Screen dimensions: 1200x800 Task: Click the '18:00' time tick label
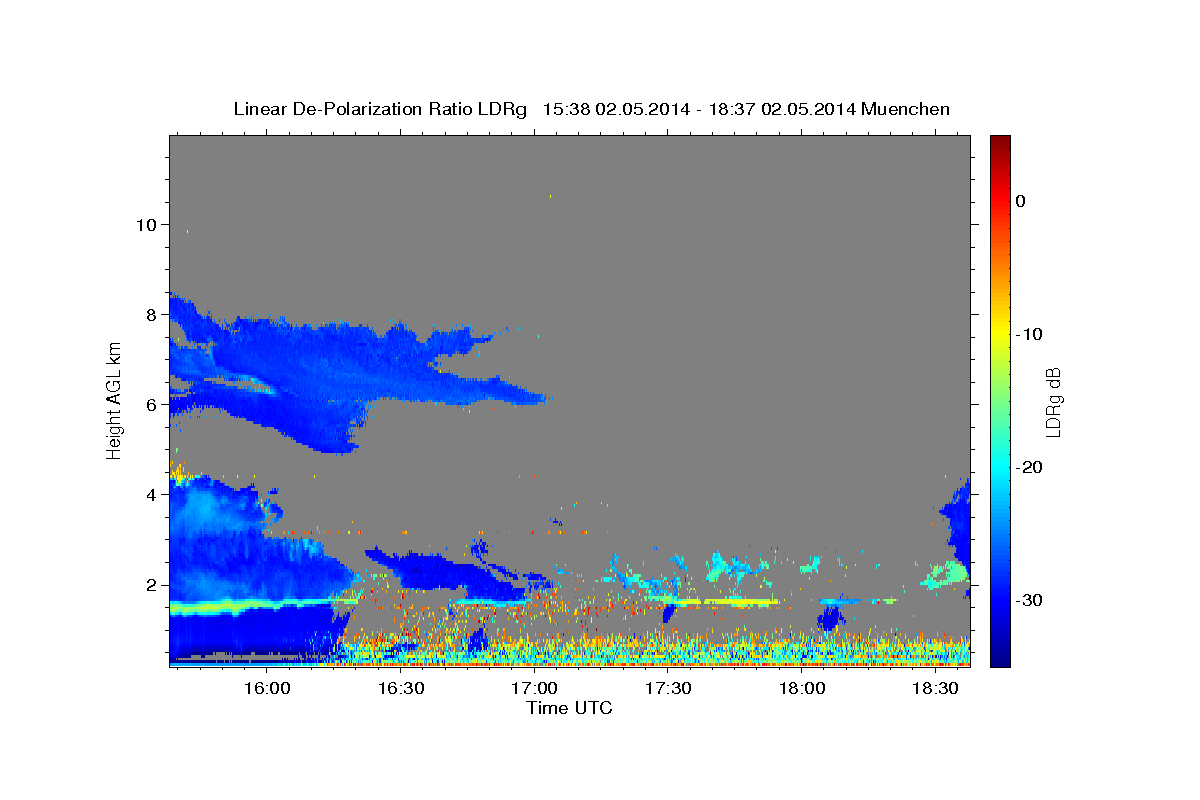[x=803, y=689]
